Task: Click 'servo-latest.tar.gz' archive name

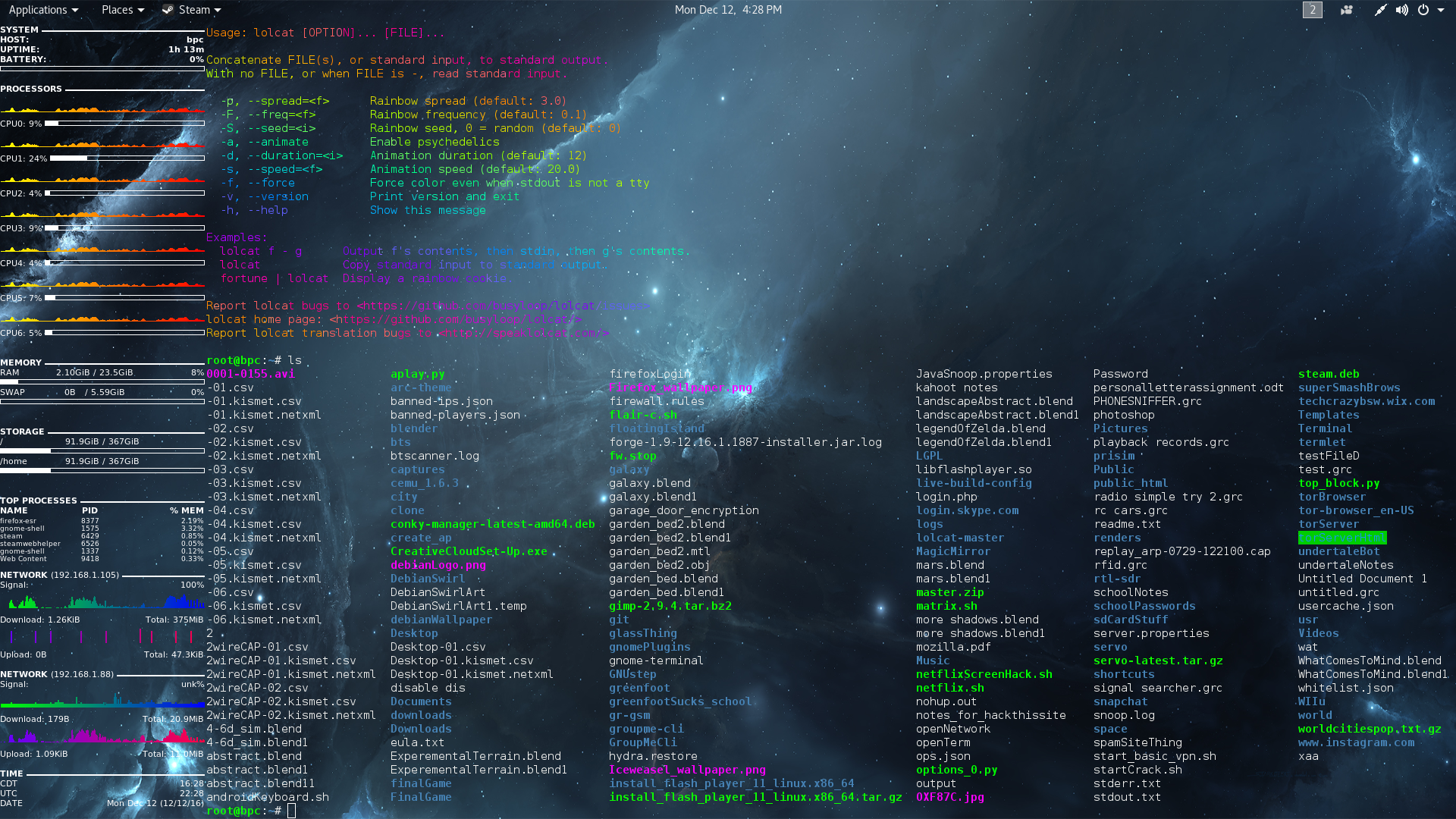Action: tap(1158, 661)
